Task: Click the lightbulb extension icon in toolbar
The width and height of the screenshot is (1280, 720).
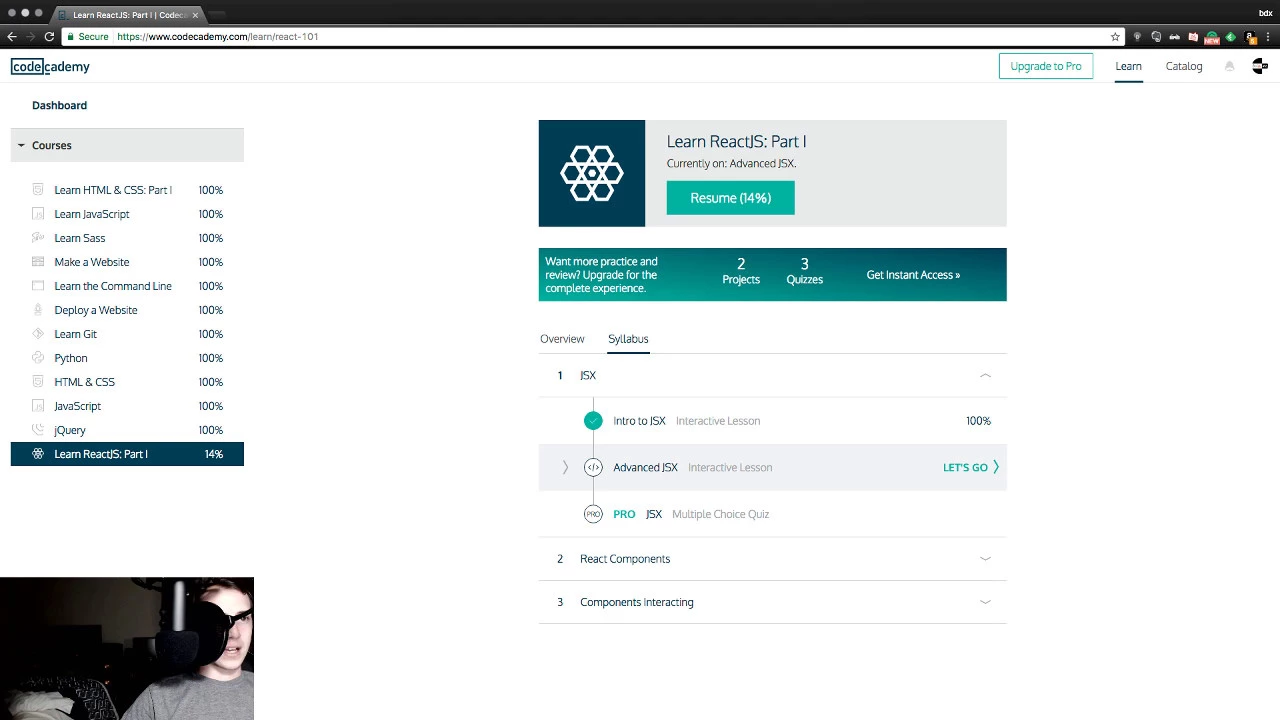Action: click(1137, 36)
